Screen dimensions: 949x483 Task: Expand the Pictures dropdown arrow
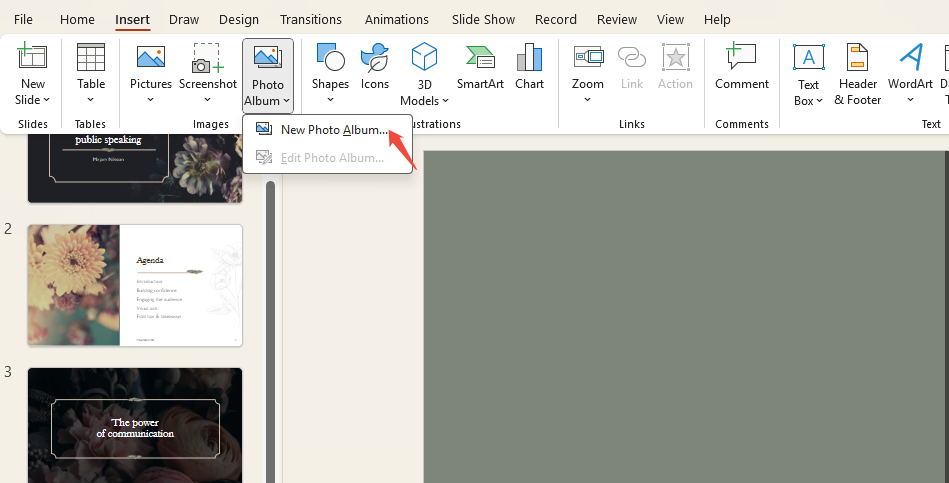point(151,99)
